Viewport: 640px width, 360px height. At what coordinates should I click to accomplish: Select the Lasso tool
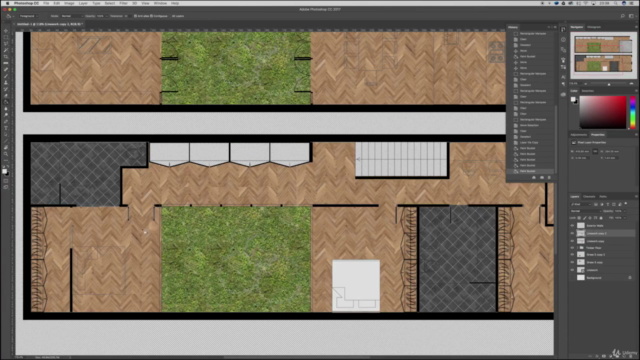click(6, 44)
